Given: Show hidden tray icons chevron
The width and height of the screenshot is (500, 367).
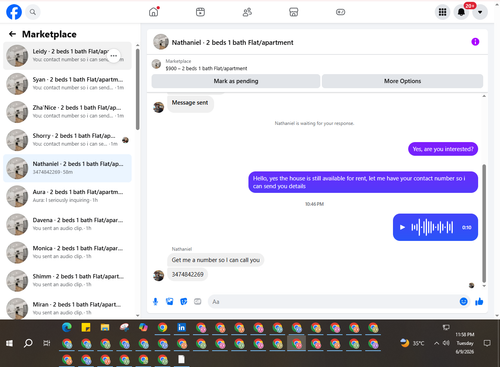Looking at the screenshot, I should 436,343.
